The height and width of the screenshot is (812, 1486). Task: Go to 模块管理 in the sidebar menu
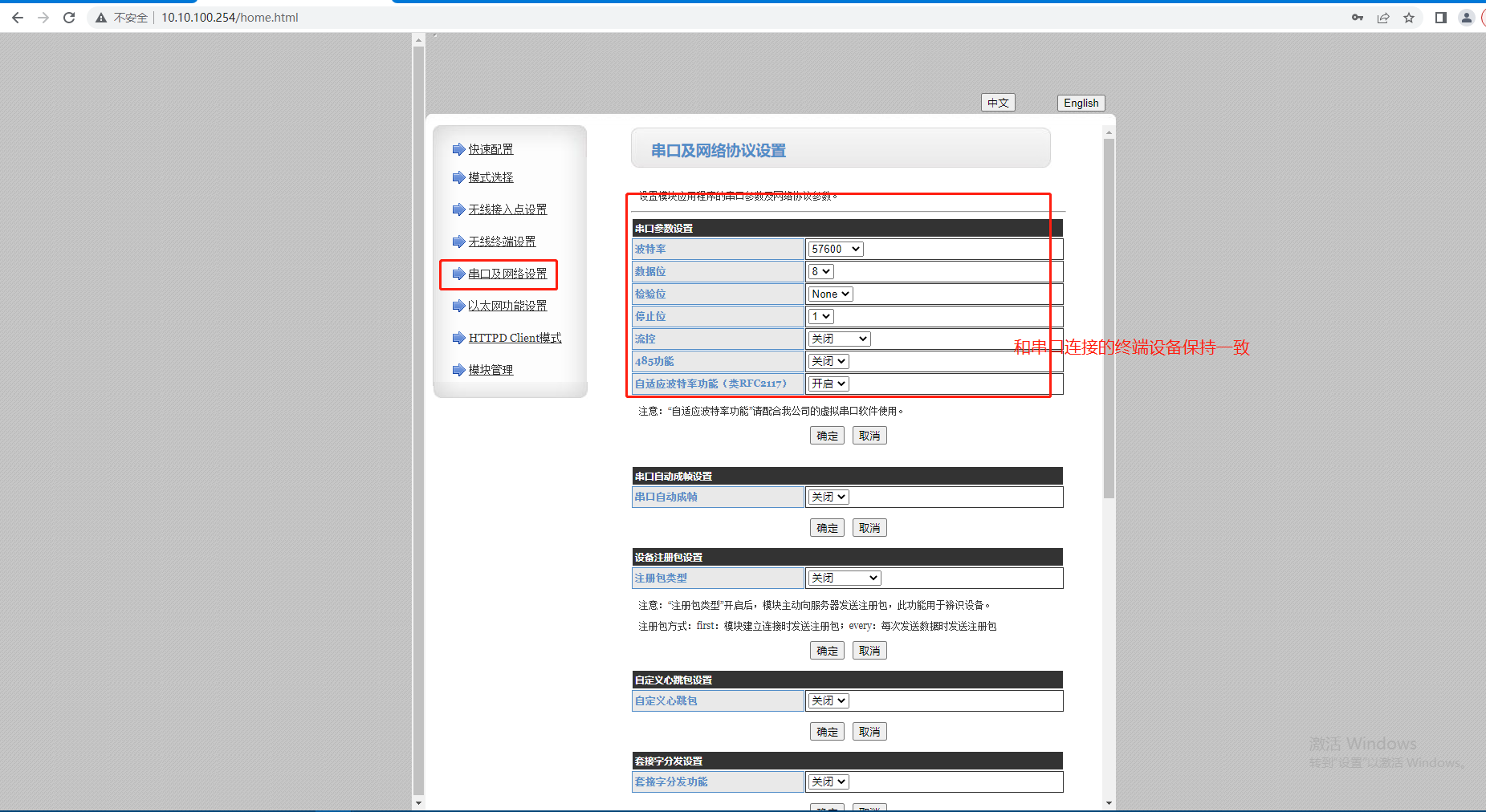(491, 370)
